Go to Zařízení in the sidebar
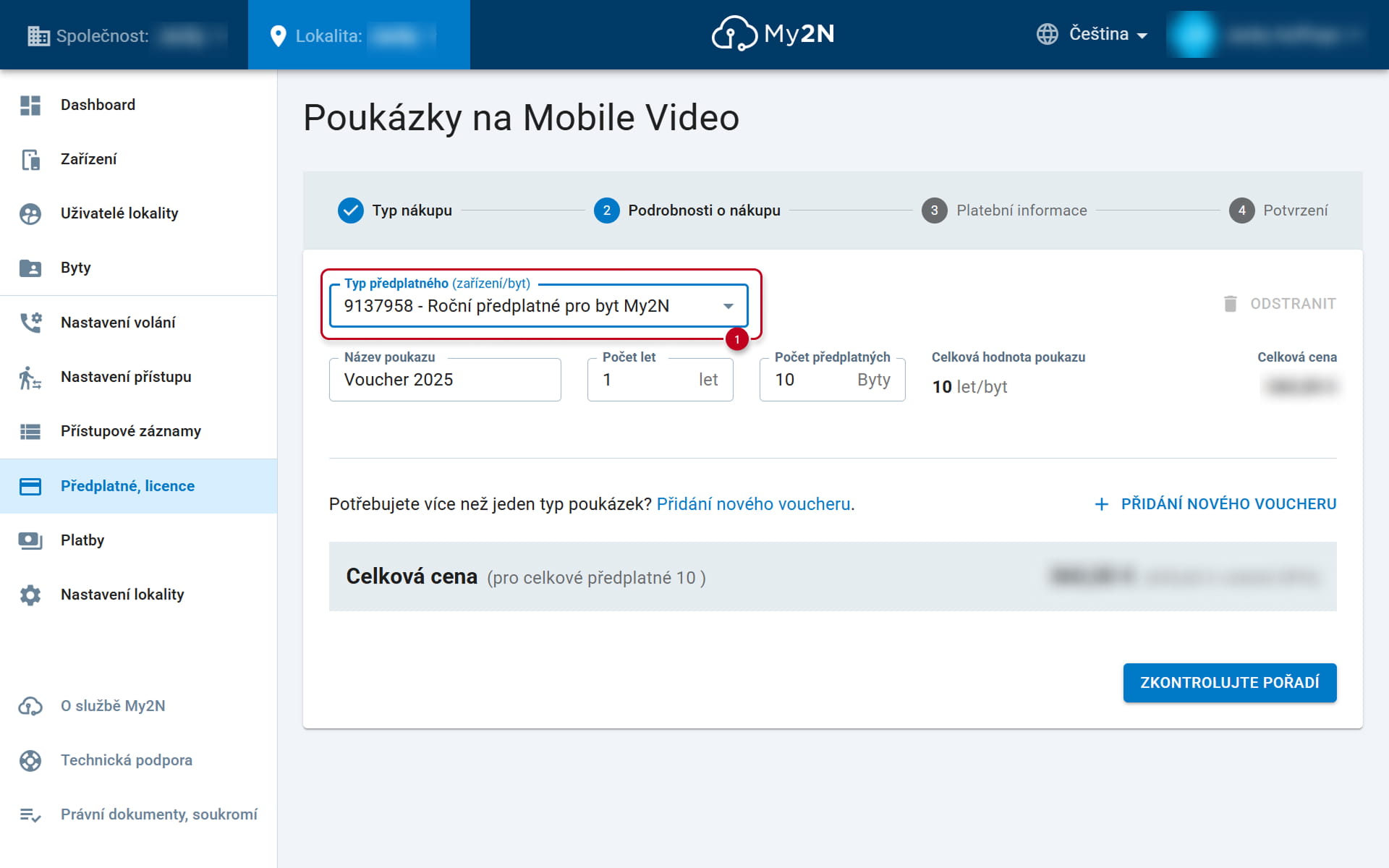 coord(138,159)
